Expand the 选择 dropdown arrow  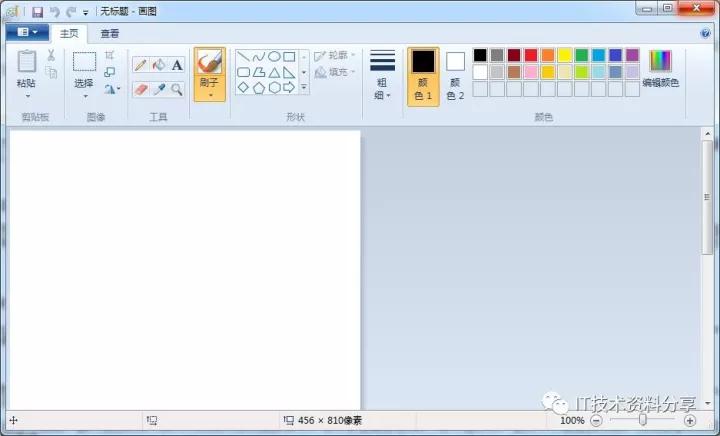point(85,96)
